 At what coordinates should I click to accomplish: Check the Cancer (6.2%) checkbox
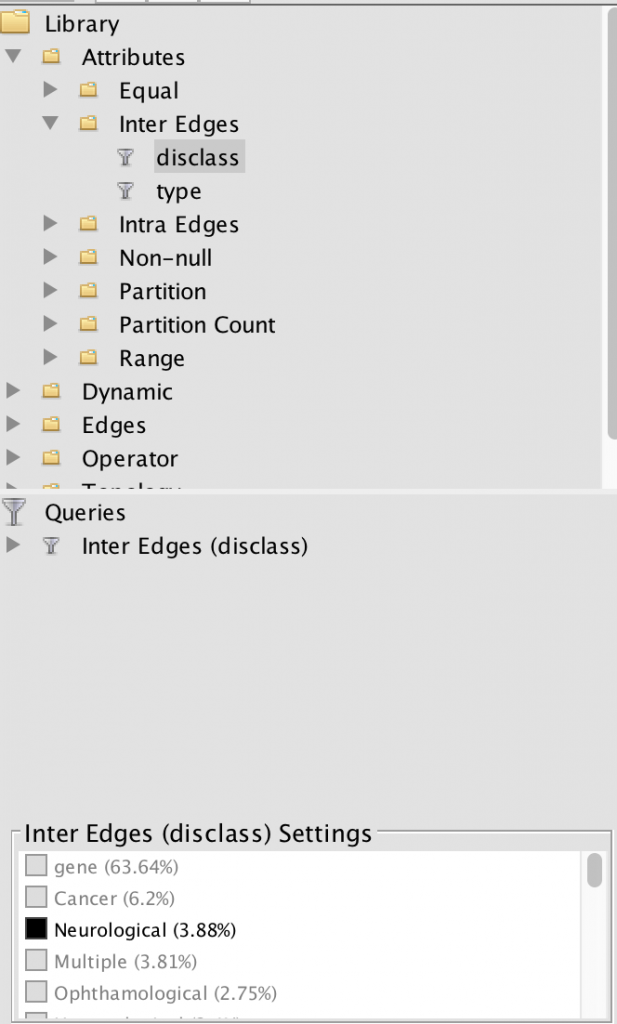tap(36, 898)
